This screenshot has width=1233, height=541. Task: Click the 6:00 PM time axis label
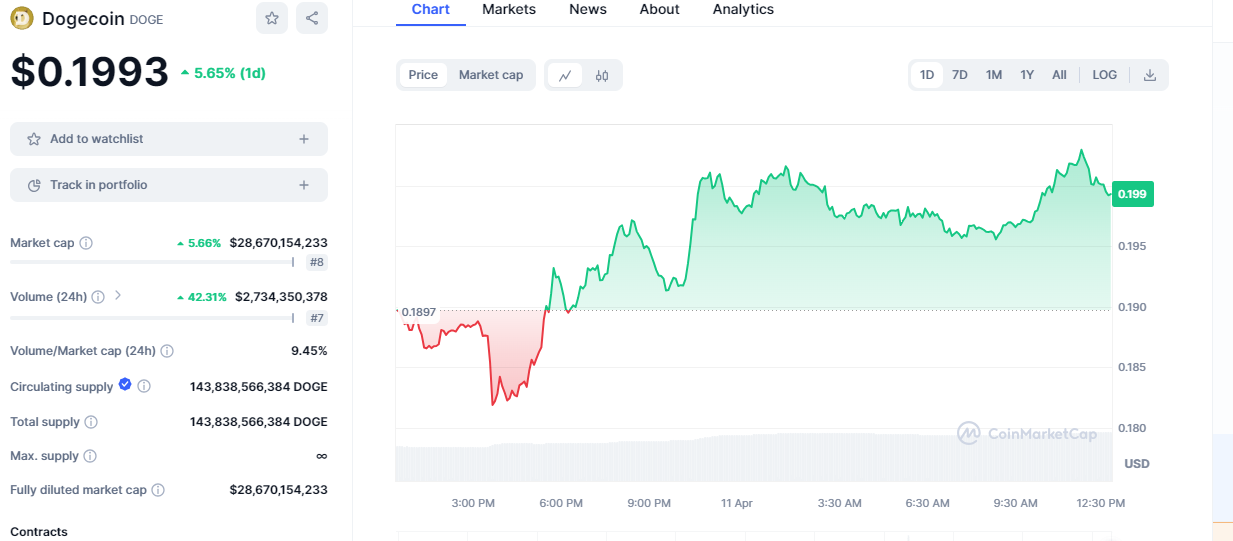point(561,503)
